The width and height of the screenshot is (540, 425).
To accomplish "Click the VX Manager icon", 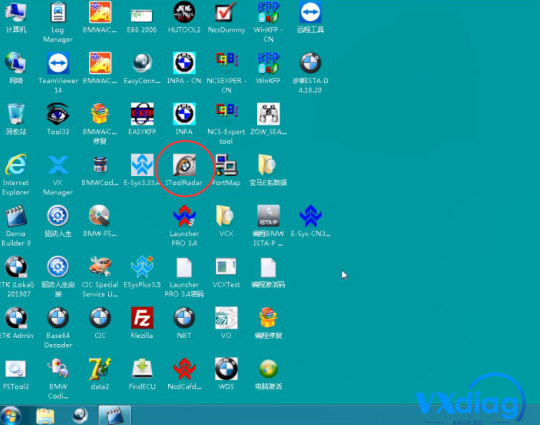I will click(58, 165).
